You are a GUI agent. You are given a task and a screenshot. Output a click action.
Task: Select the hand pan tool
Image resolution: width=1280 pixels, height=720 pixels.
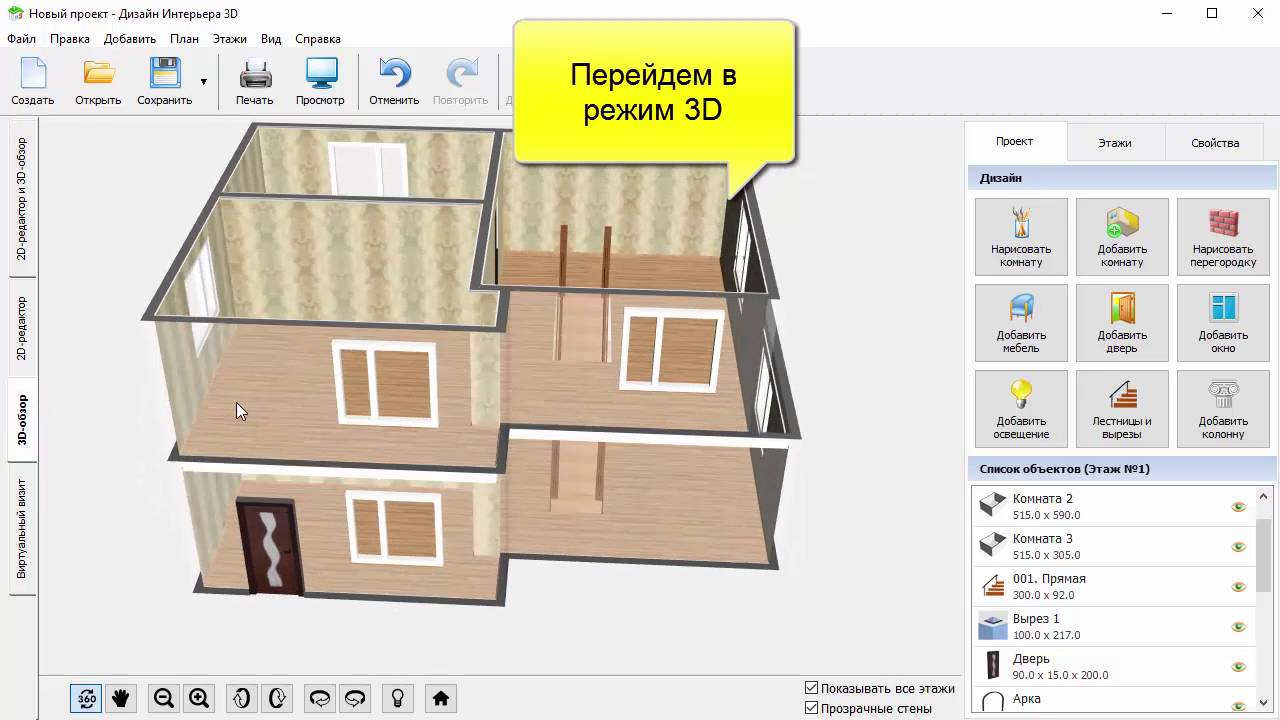coord(121,698)
